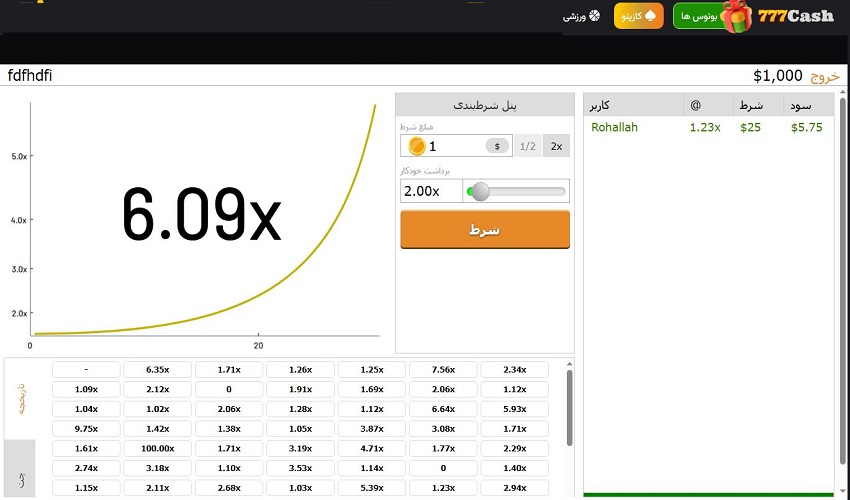
Task: Click the 9.75x history entry
Action: point(86,428)
